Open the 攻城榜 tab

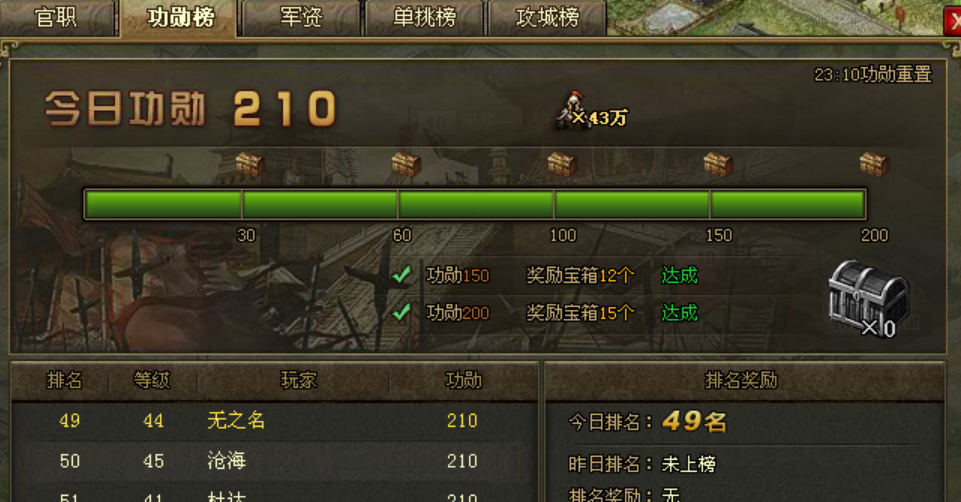coord(547,17)
